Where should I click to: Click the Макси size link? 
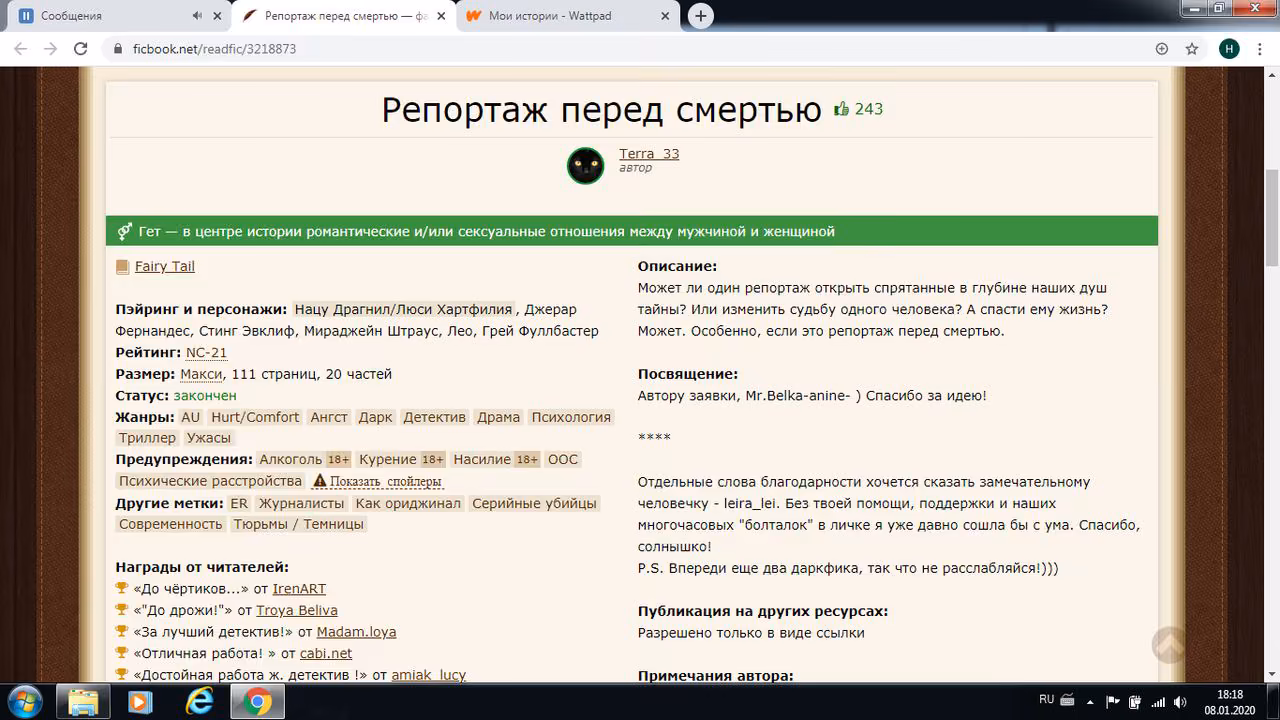coord(202,374)
